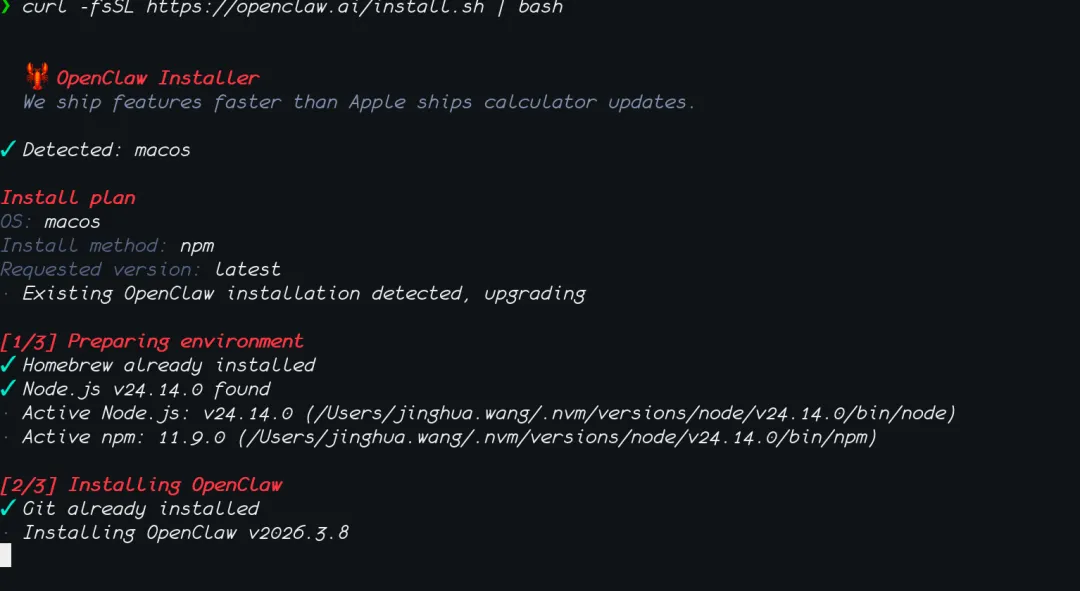Screen dimensions: 1080x591
Task: Click the checkmark before Node.js v24.14.0 found
Action: (x=8, y=388)
